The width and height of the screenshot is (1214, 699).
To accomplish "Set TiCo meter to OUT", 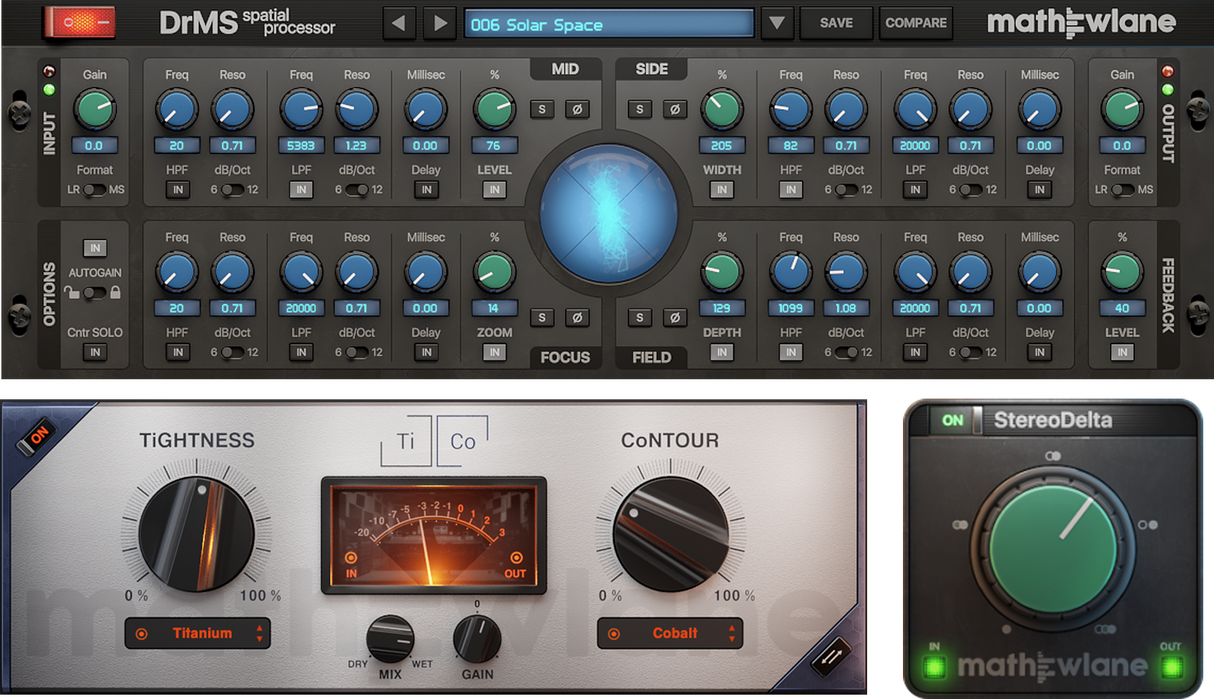I will pos(516,558).
